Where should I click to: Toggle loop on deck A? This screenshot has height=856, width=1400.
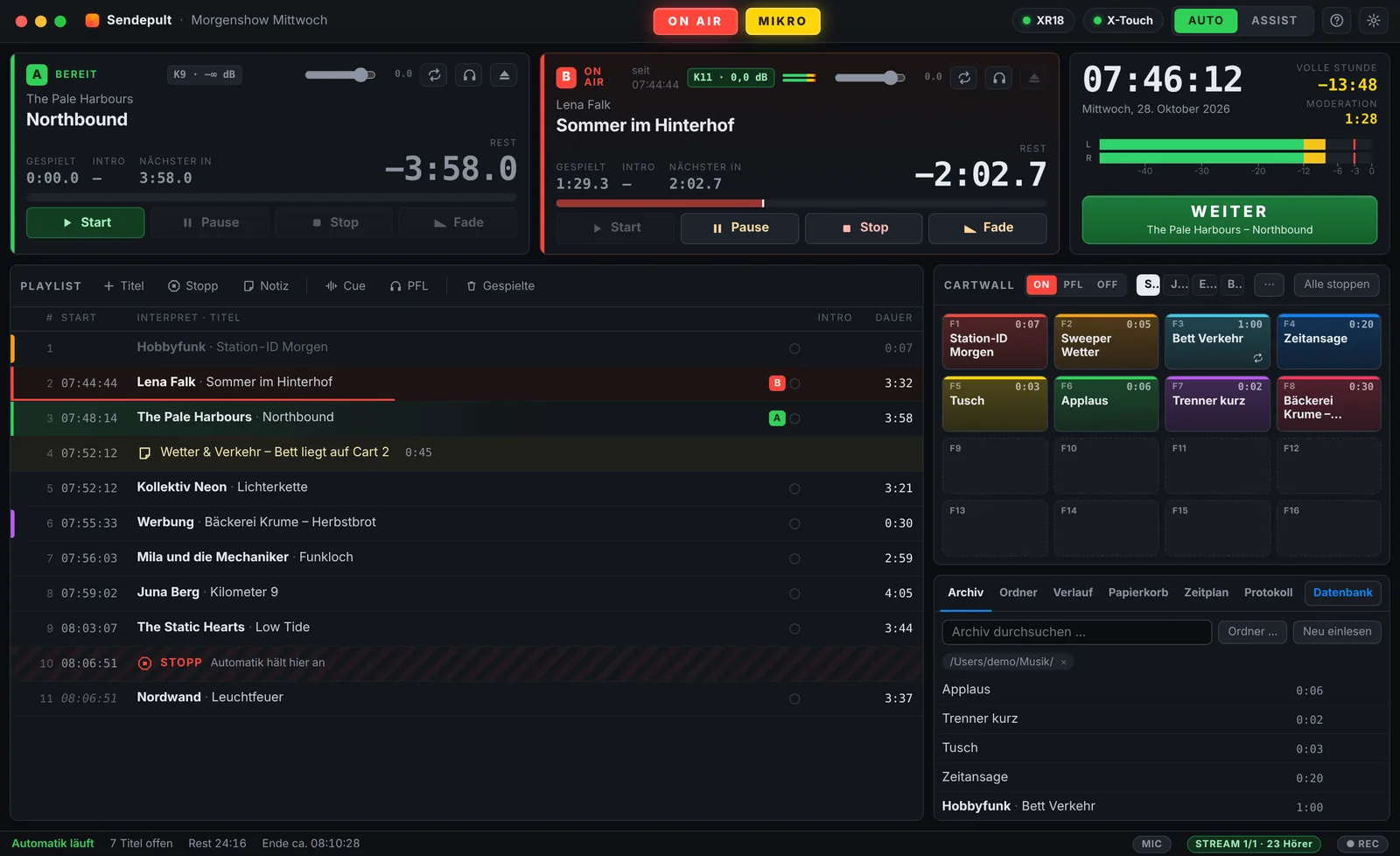pos(434,75)
